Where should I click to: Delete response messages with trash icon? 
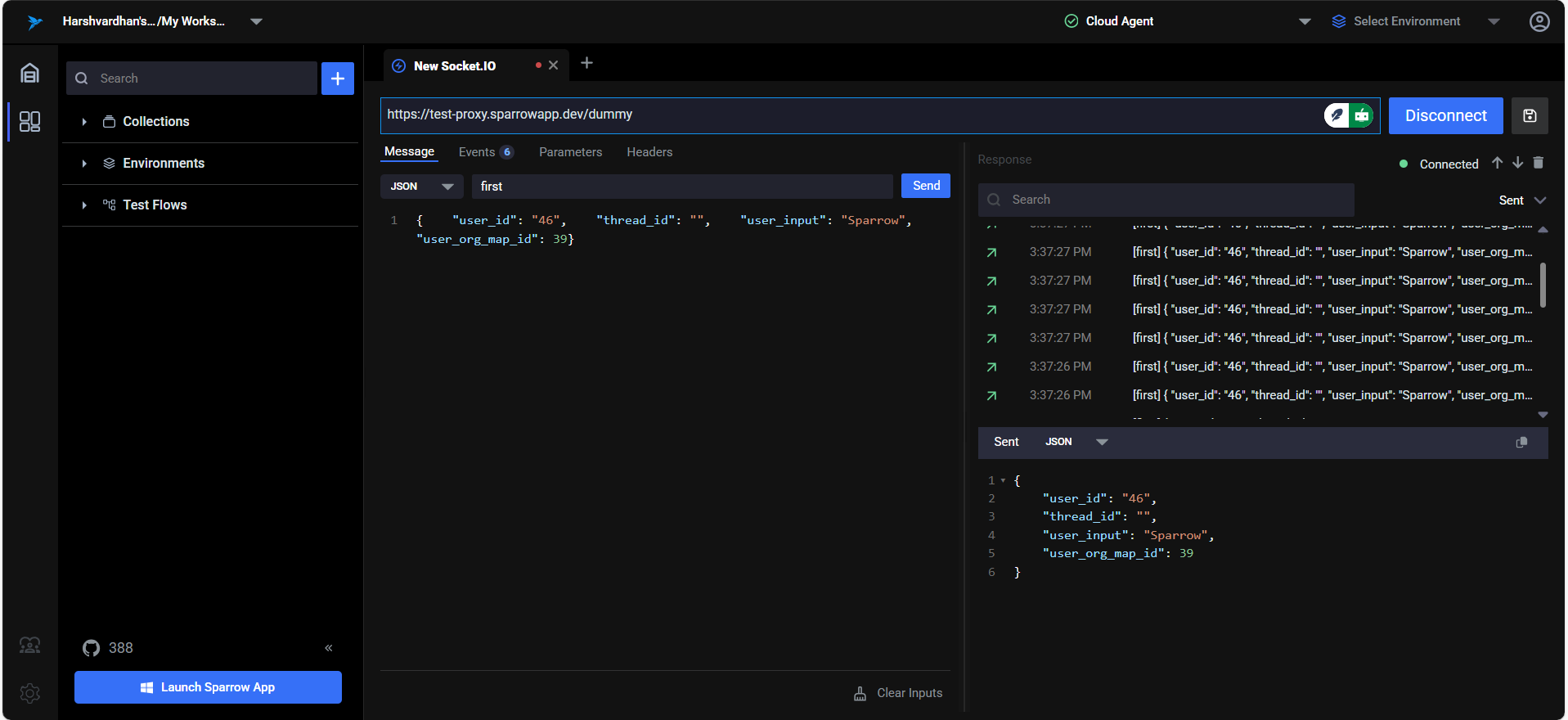1538,163
